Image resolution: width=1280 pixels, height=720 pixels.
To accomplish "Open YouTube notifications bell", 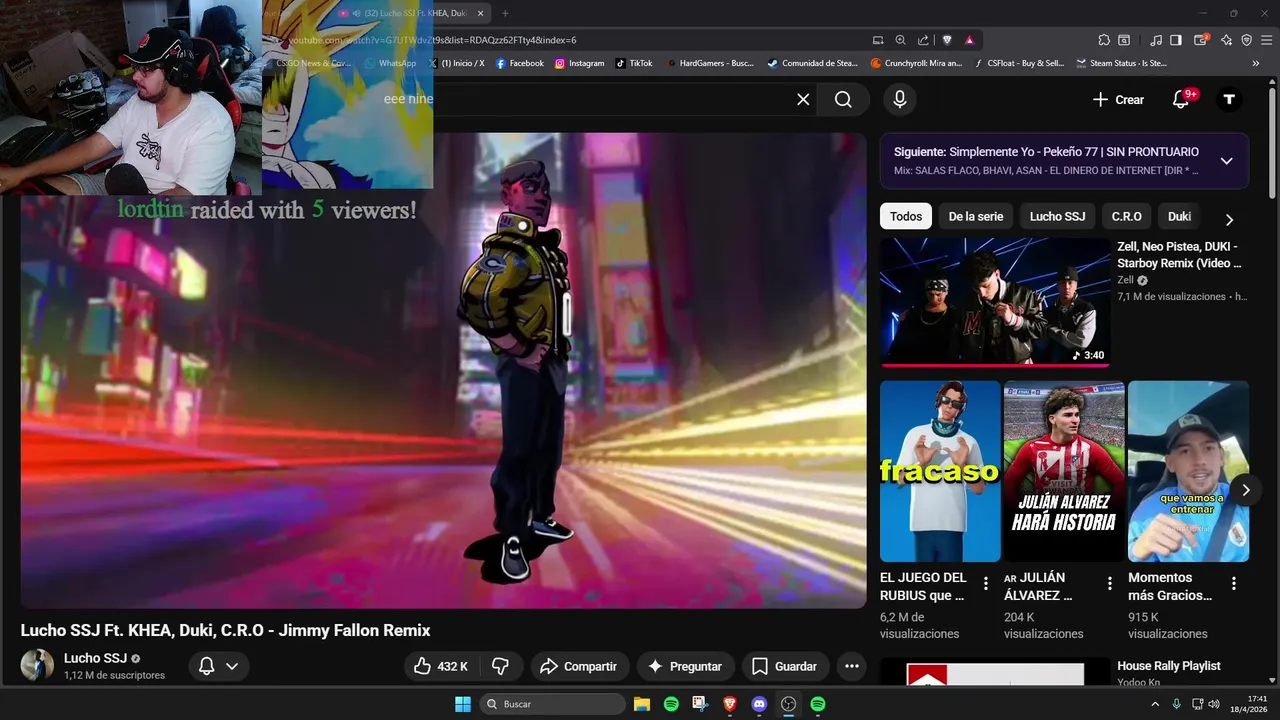I will pos(1181,99).
